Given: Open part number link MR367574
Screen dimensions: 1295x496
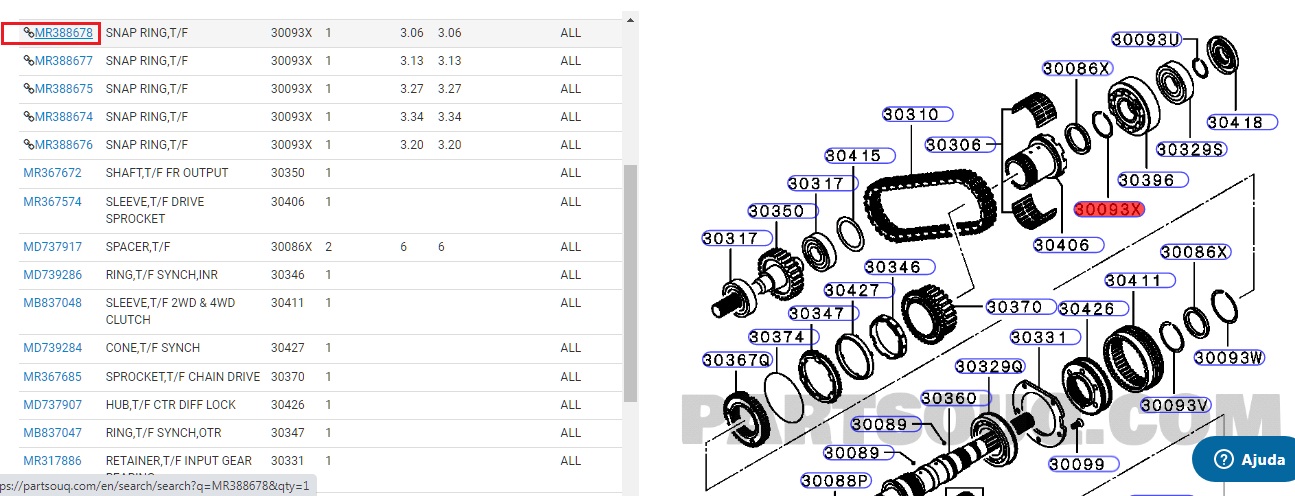Looking at the screenshot, I should coord(52,202).
